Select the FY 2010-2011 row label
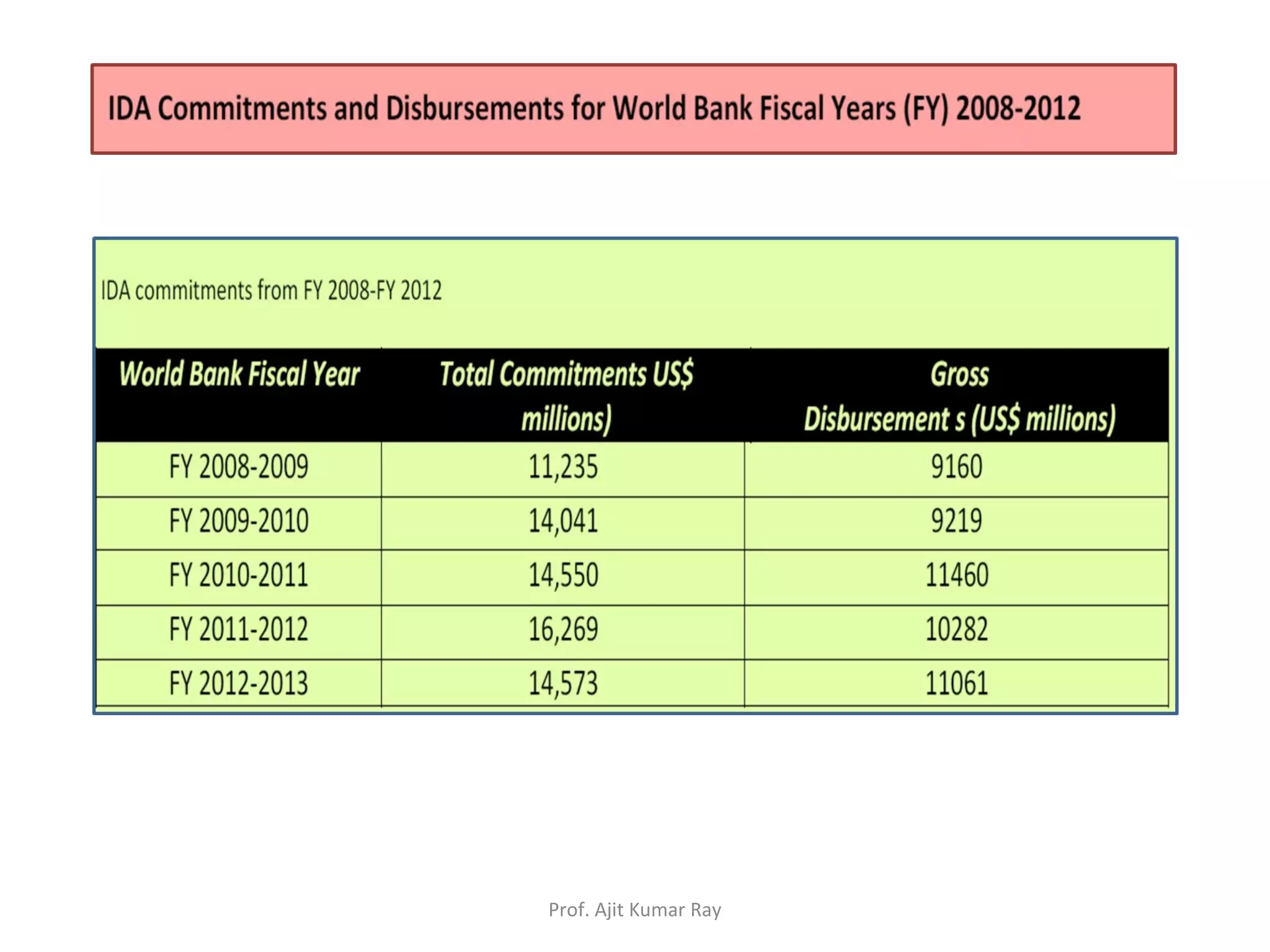 point(239,575)
